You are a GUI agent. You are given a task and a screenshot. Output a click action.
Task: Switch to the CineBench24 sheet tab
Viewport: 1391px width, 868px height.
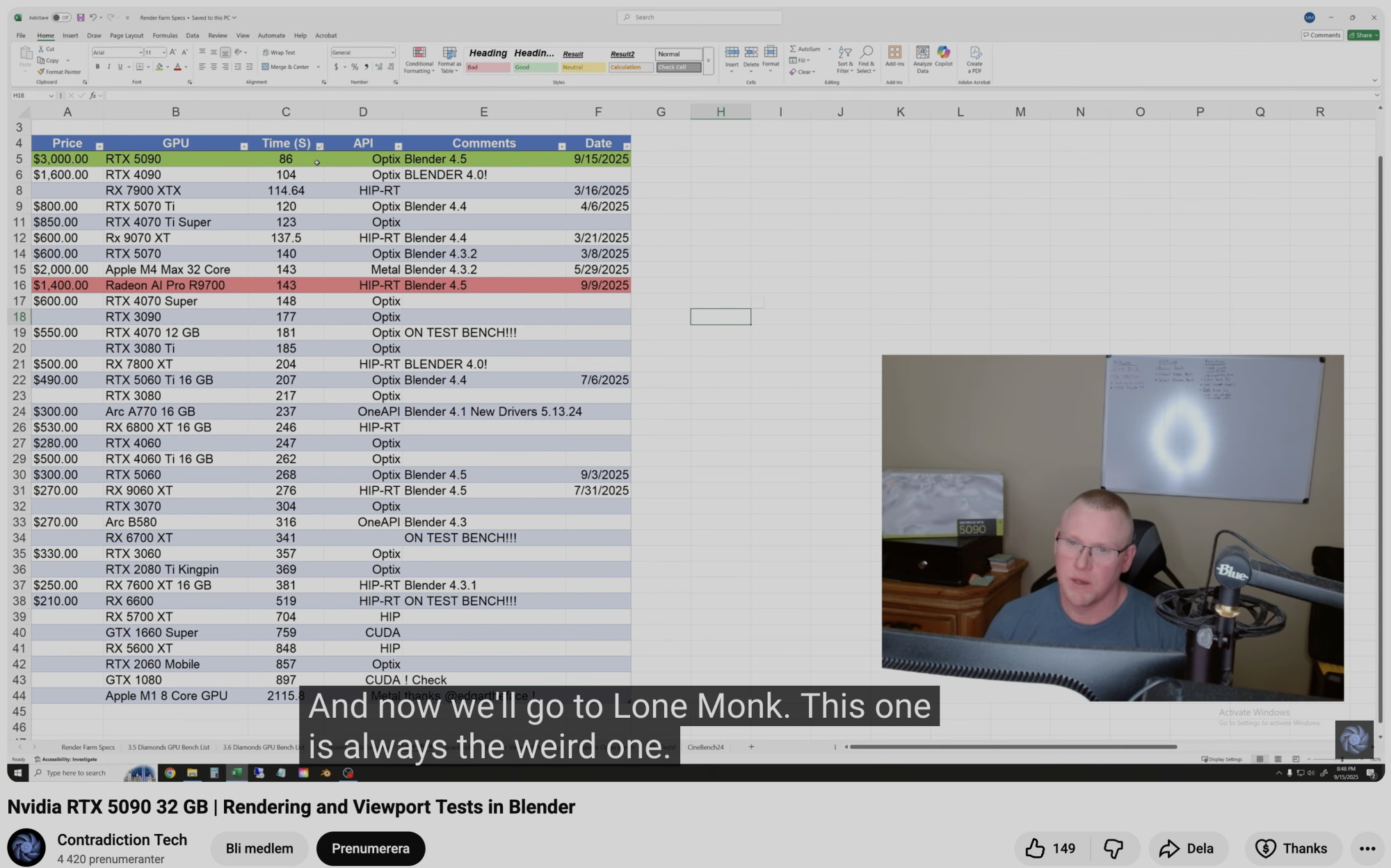(705, 747)
